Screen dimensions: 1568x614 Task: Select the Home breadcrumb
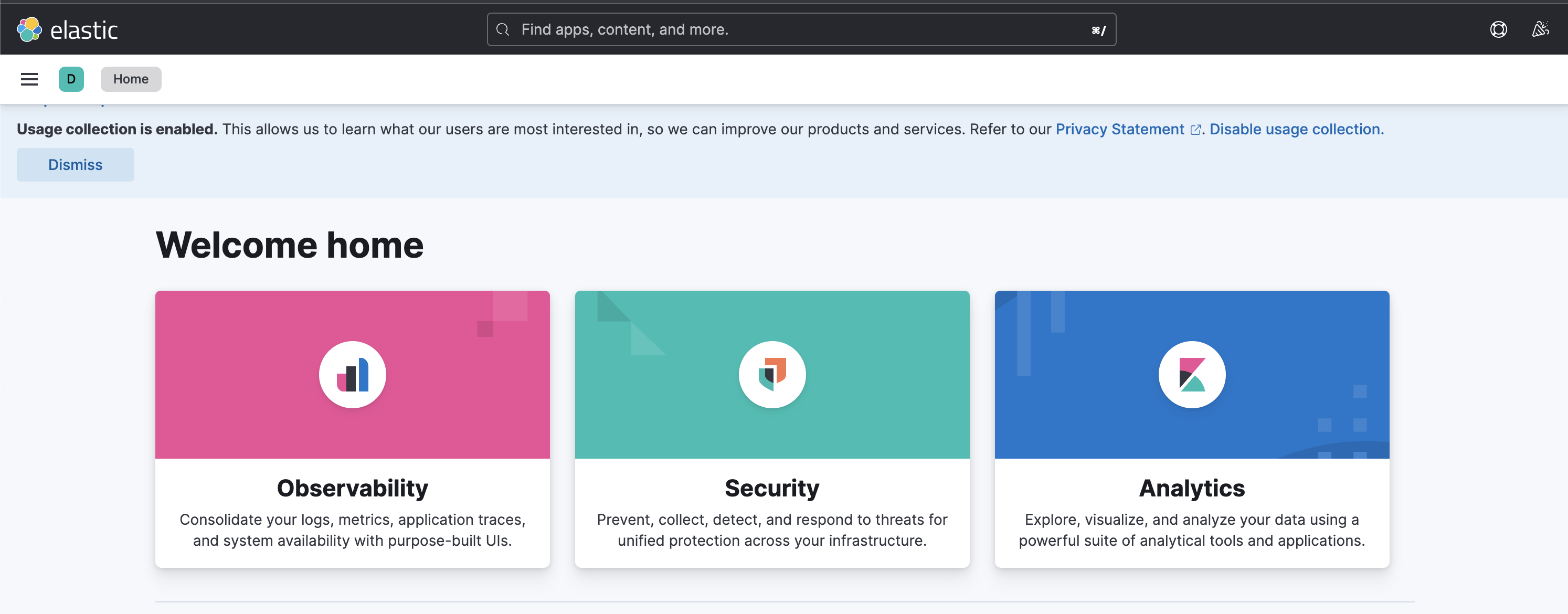coord(131,79)
